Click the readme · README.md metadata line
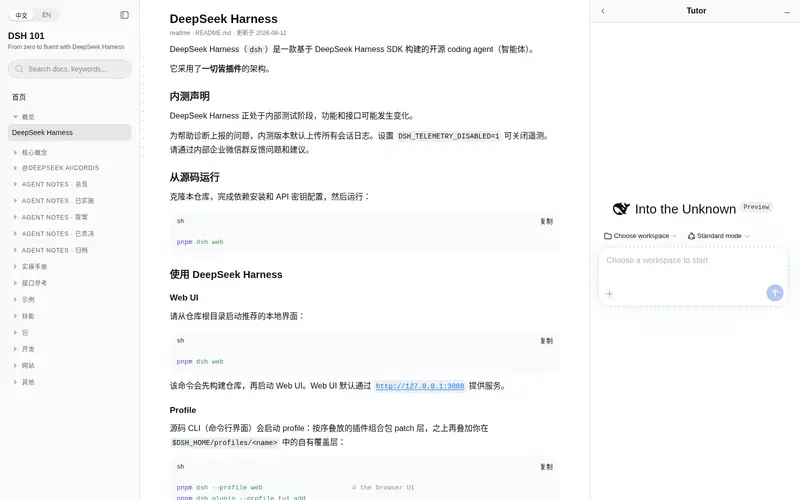The height and width of the screenshot is (500, 800). [x=228, y=33]
